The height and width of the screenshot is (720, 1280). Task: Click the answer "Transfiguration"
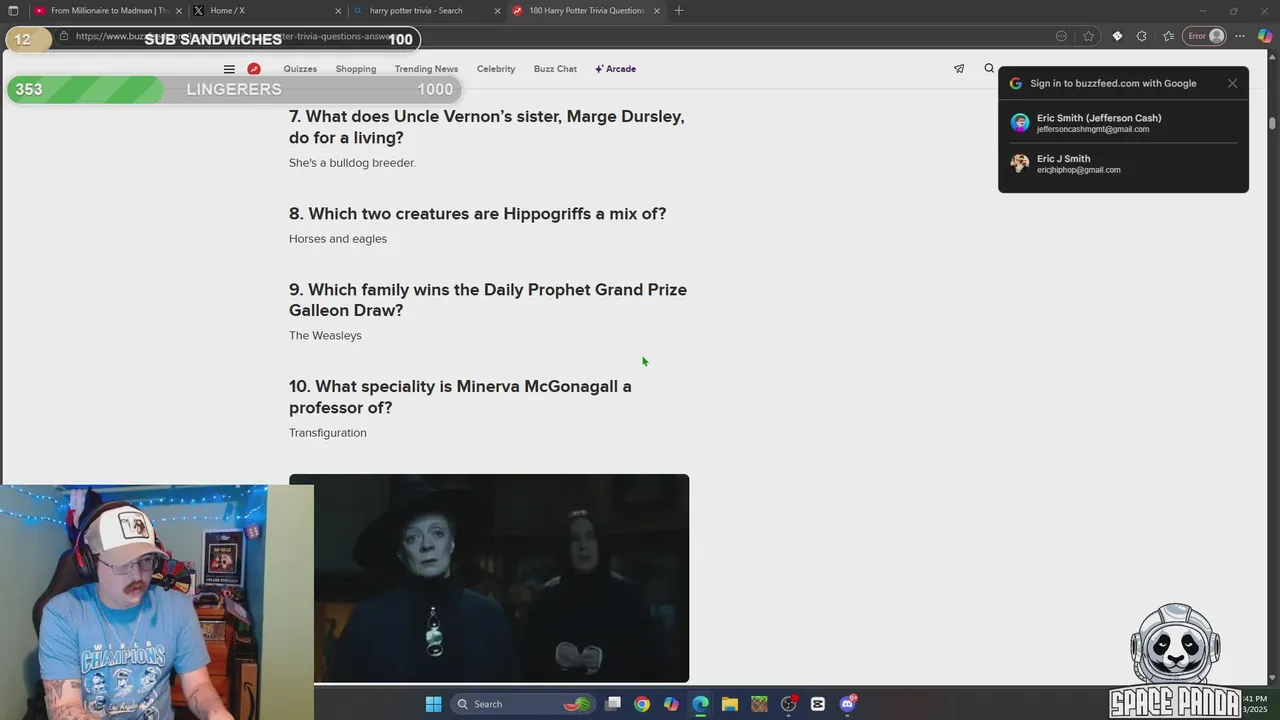tap(328, 433)
